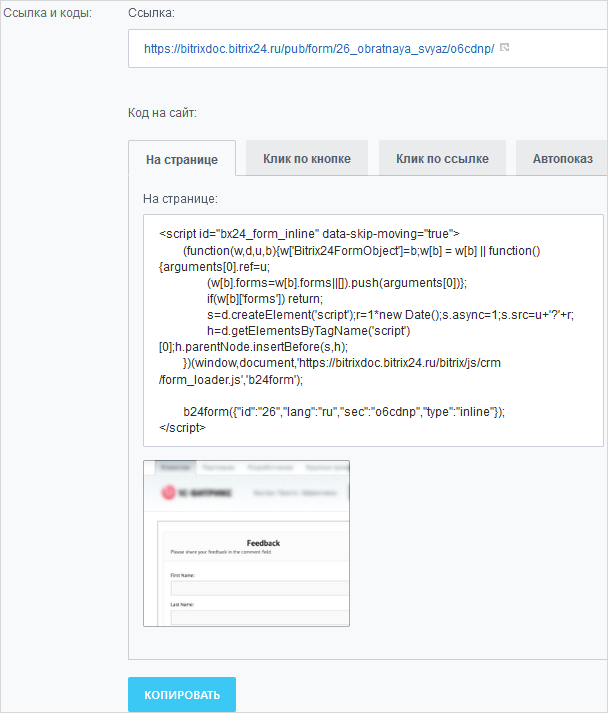Click the link field box under «Ссылка:»
Image resolution: width=608 pixels, height=713 pixels.
pos(368,49)
